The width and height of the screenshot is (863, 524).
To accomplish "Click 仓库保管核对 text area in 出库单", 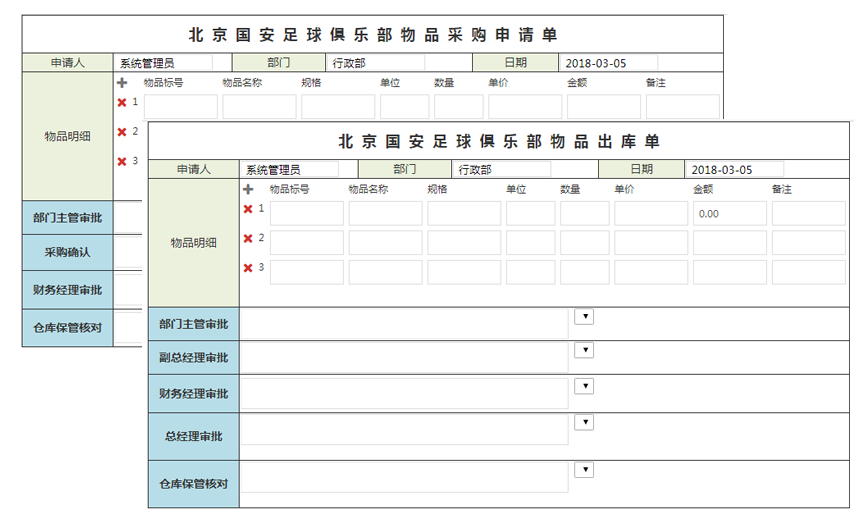I will [405, 477].
